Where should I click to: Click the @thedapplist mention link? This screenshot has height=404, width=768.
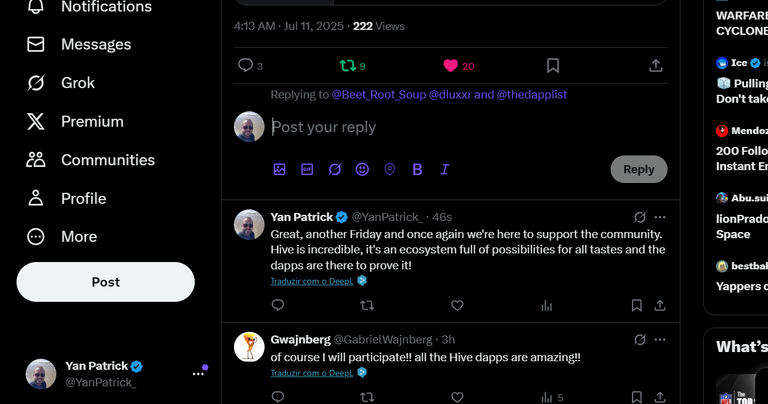coord(532,95)
